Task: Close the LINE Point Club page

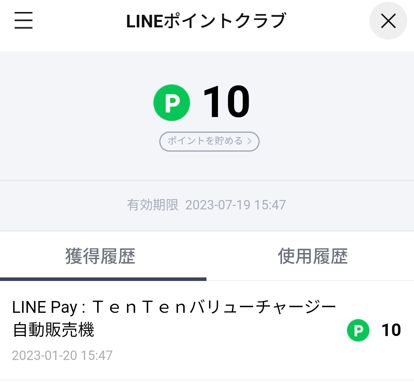Action: point(388,21)
